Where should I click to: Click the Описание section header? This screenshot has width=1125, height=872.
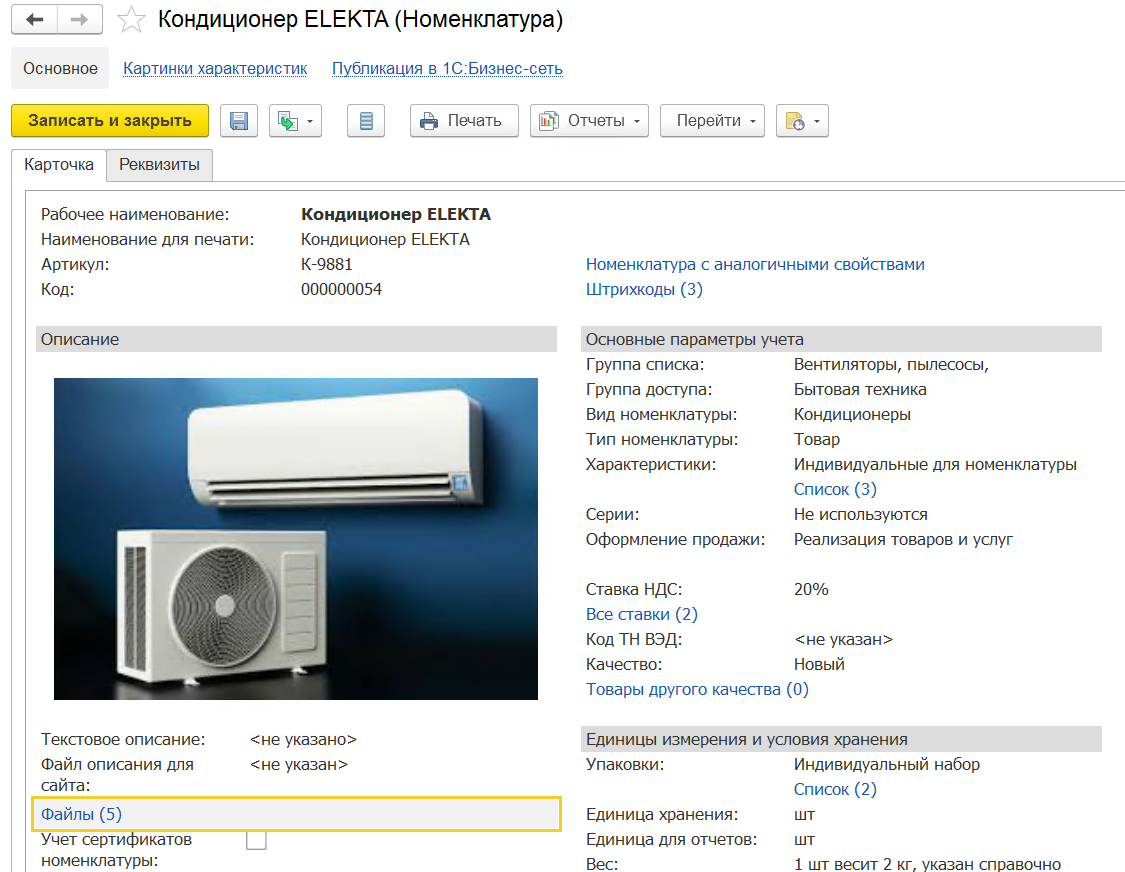coord(296,339)
